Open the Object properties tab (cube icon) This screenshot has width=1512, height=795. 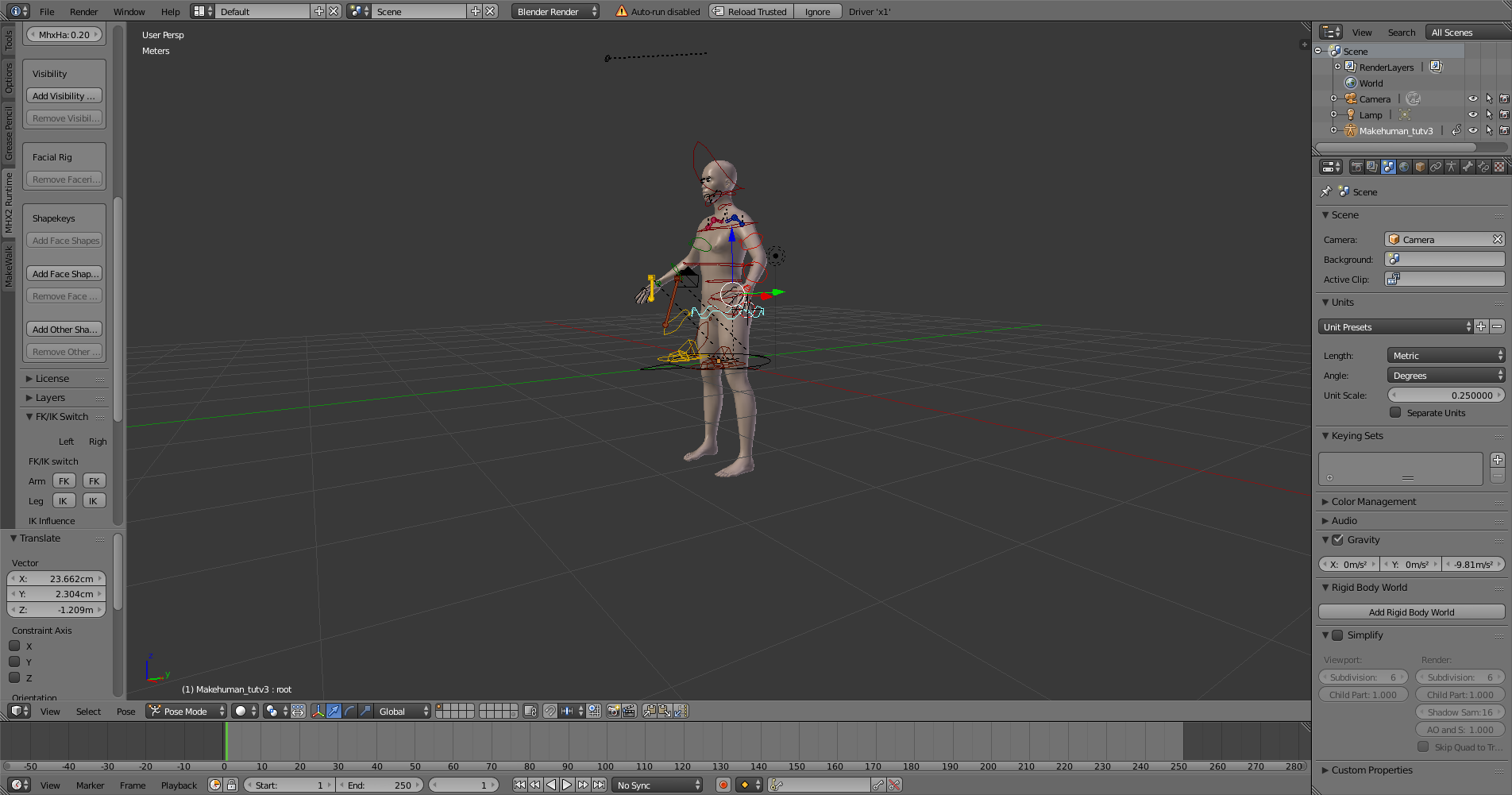point(1420,167)
